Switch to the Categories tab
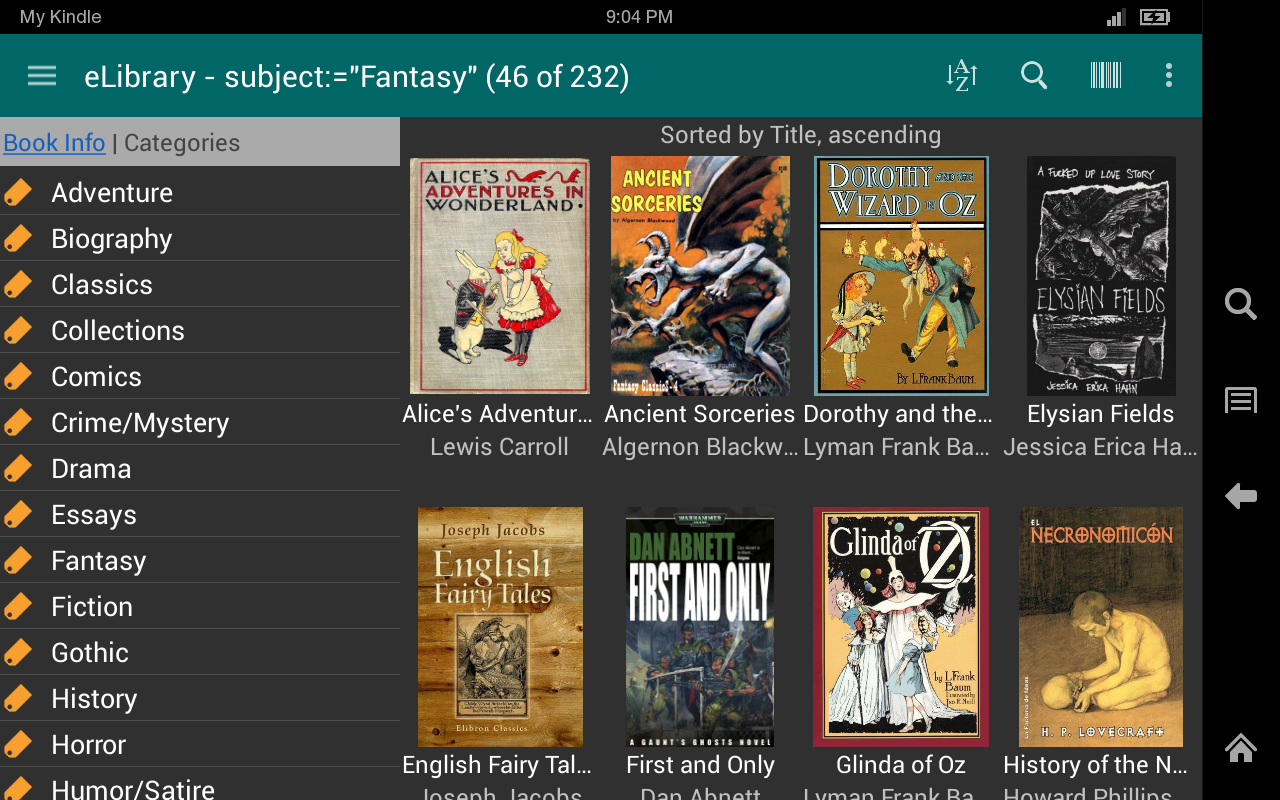Screen dimensions: 1280x800 click(181, 142)
